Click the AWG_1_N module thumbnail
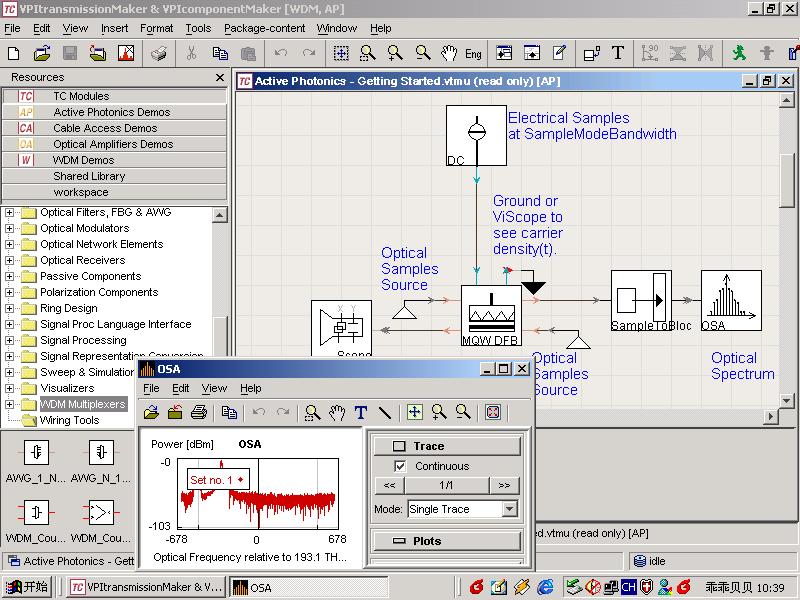The image size is (800, 600). pos(36,452)
